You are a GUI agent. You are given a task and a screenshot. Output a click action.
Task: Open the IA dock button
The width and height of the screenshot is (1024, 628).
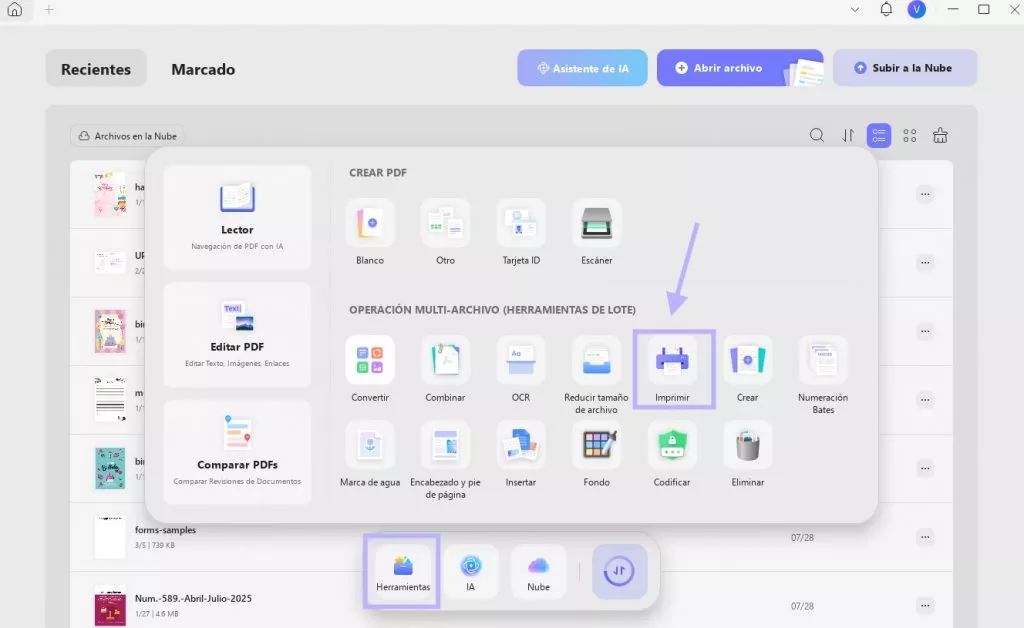click(x=470, y=572)
